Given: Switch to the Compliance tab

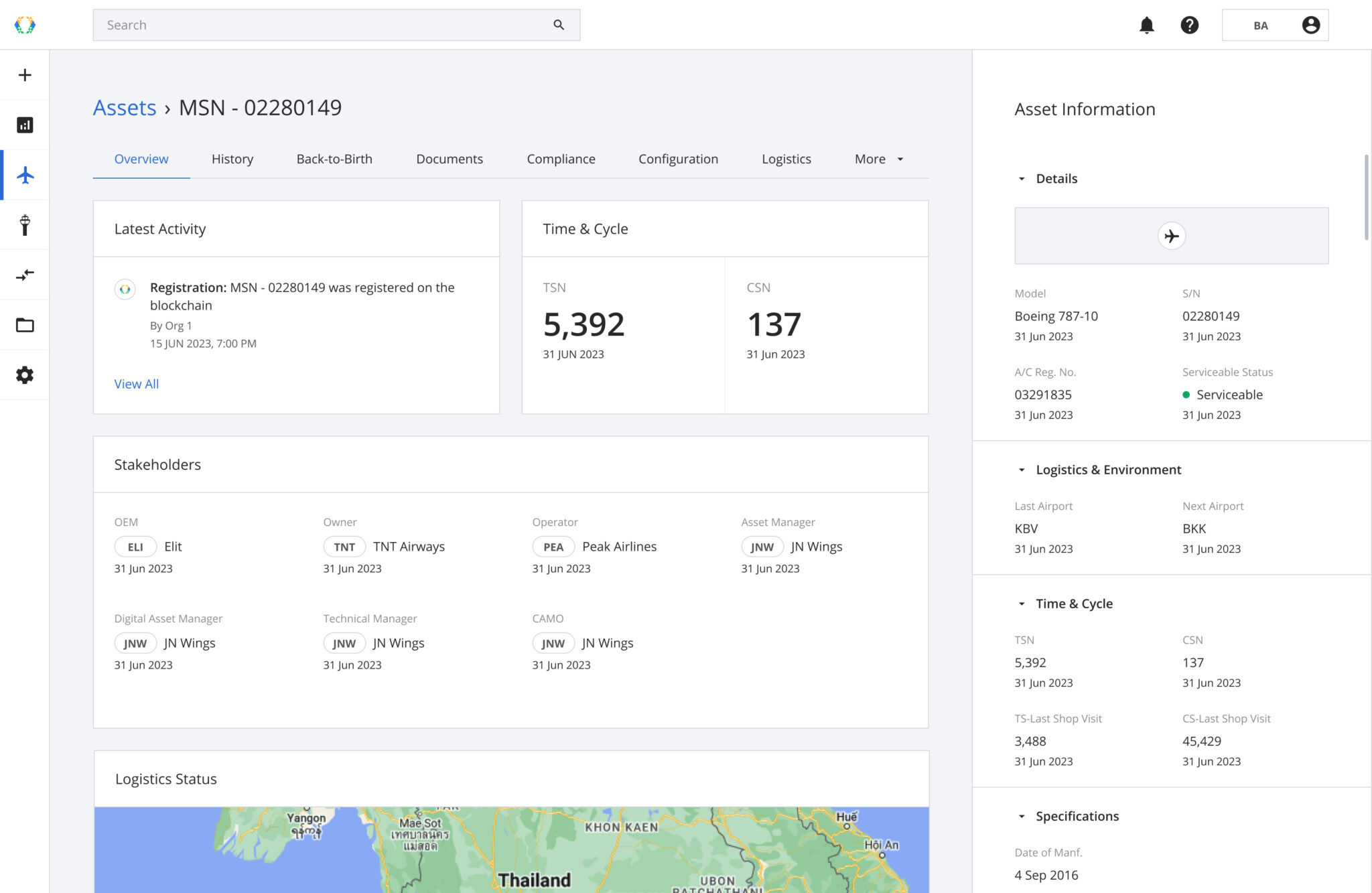Looking at the screenshot, I should pyautogui.click(x=561, y=159).
